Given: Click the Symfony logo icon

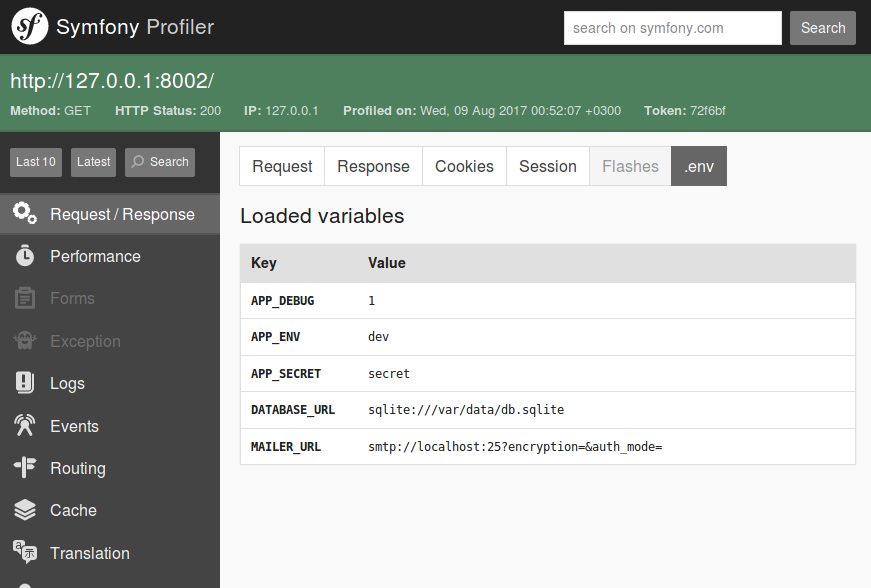Looking at the screenshot, I should click(29, 27).
